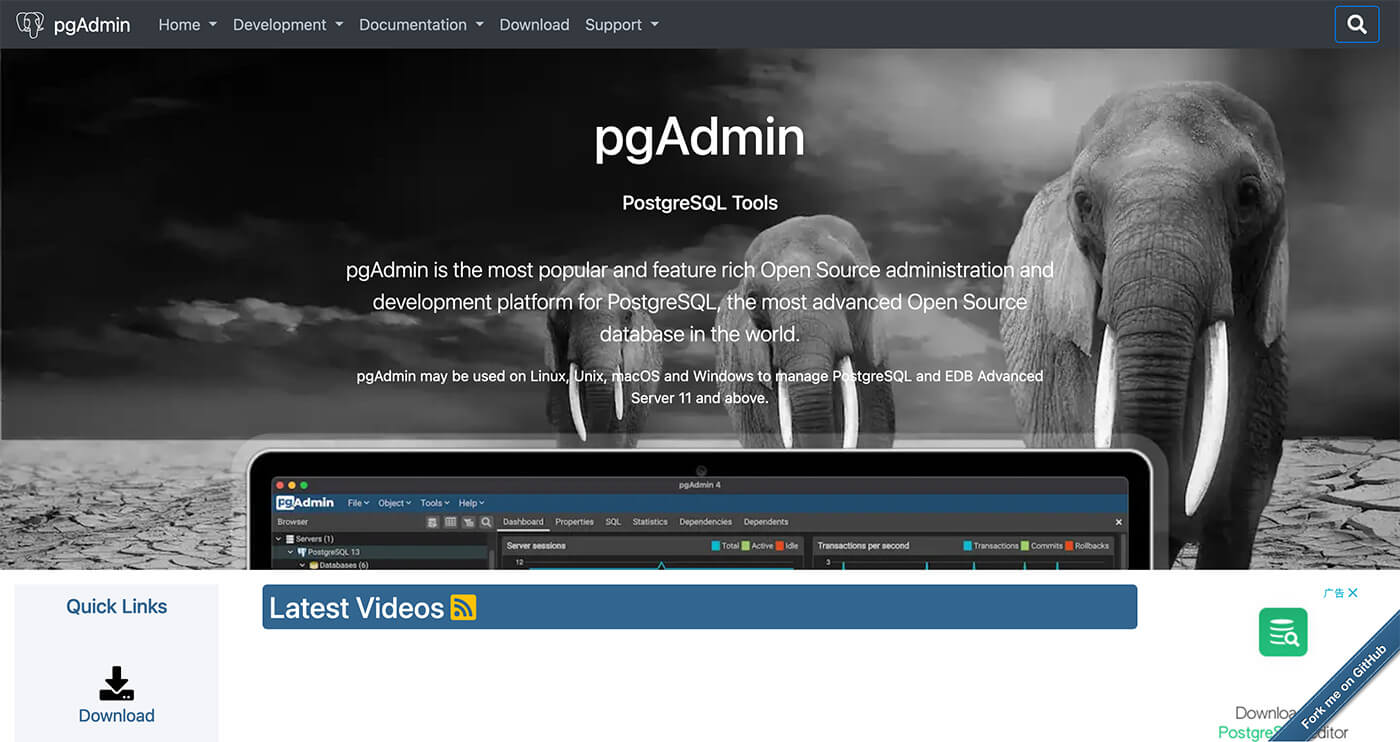The image size is (1400, 742).
Task: Click the green database search ad icon
Action: coord(1283,632)
